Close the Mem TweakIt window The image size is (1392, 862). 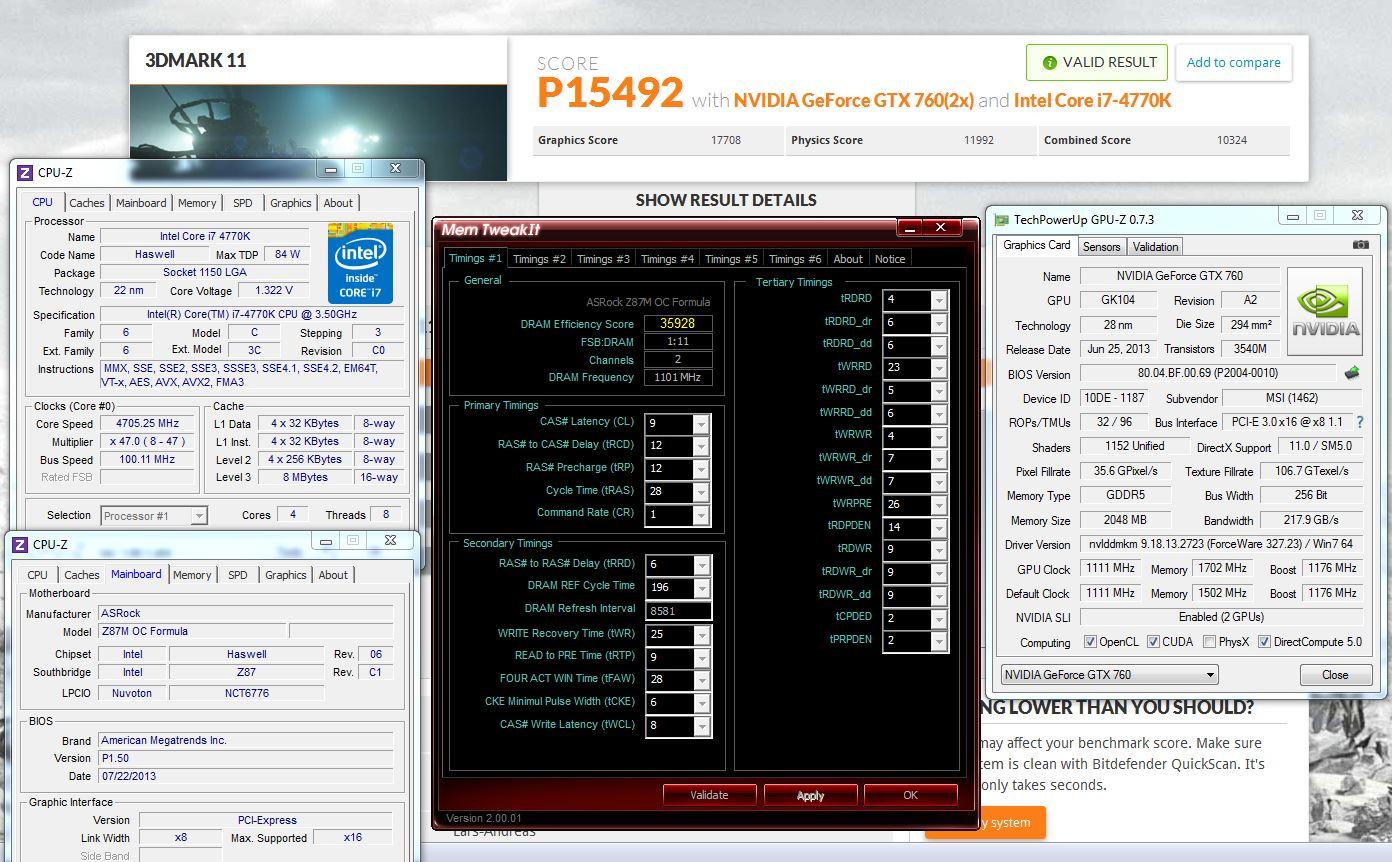pos(941,228)
